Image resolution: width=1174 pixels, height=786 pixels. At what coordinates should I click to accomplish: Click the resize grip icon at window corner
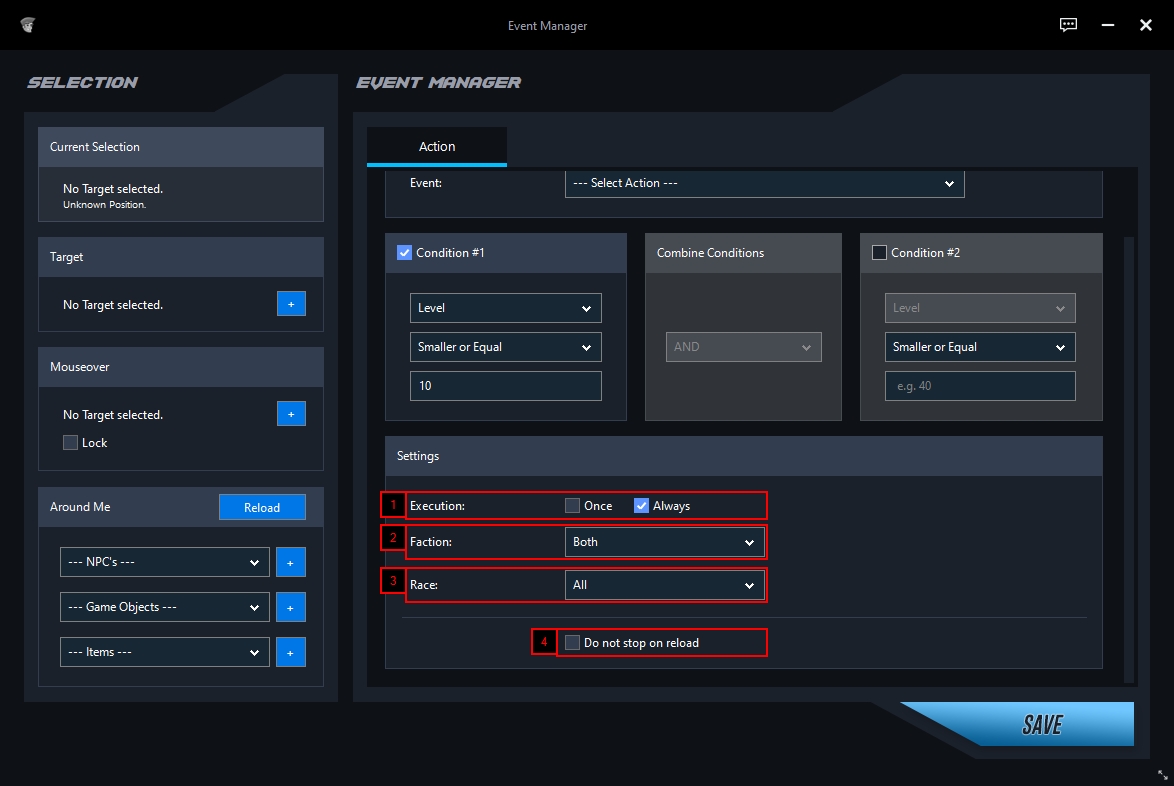(x=1162, y=775)
